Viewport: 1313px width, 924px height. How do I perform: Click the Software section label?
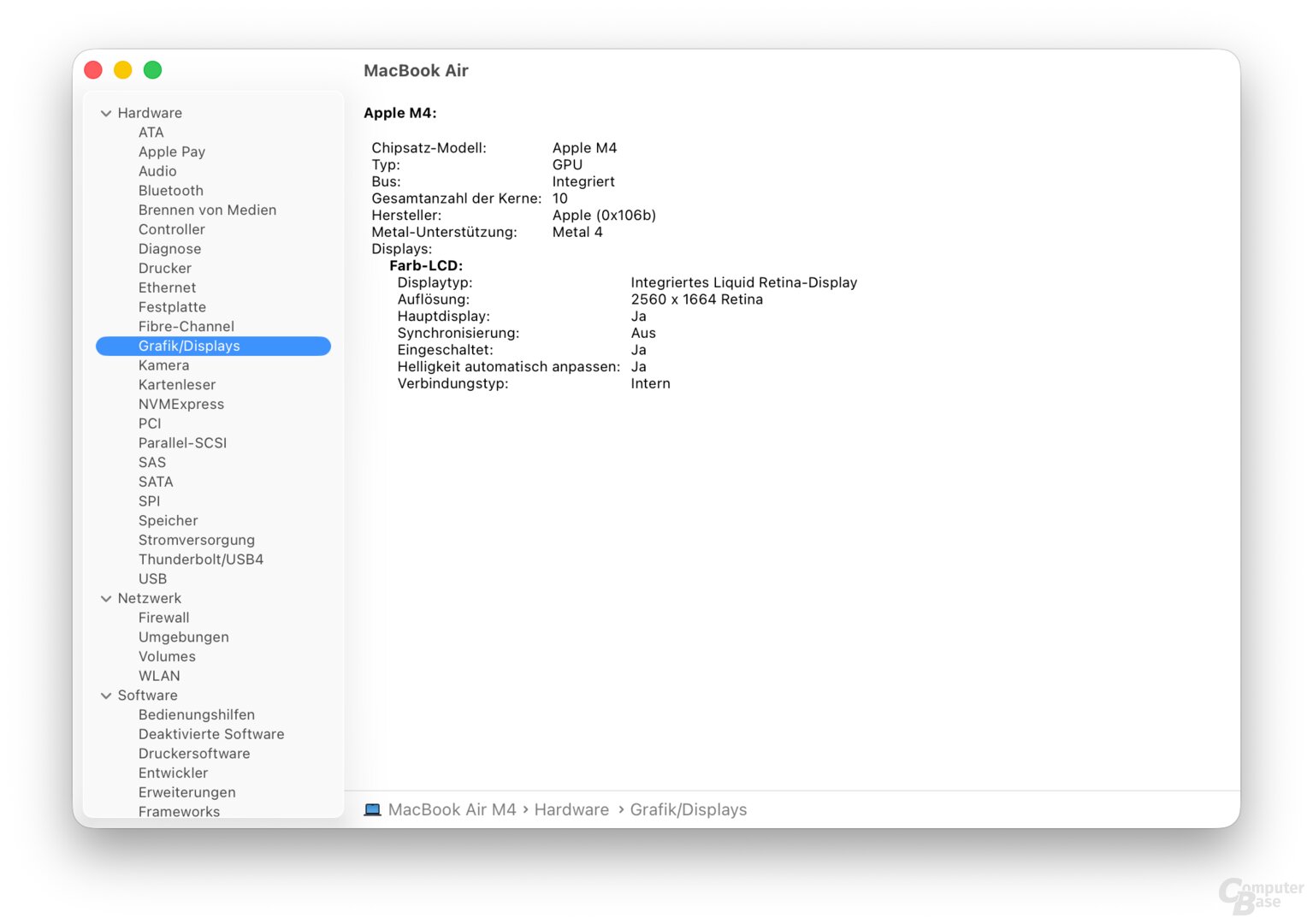pyautogui.click(x=148, y=696)
